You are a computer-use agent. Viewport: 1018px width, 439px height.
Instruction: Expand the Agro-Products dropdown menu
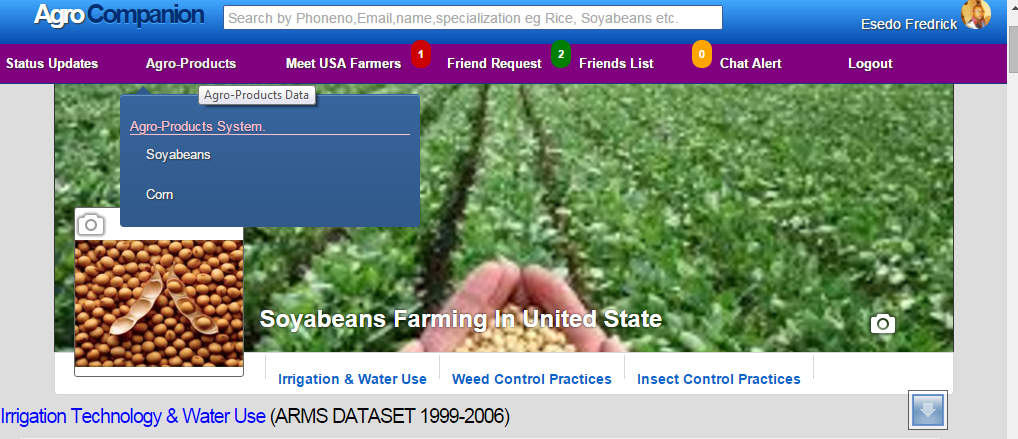(191, 64)
